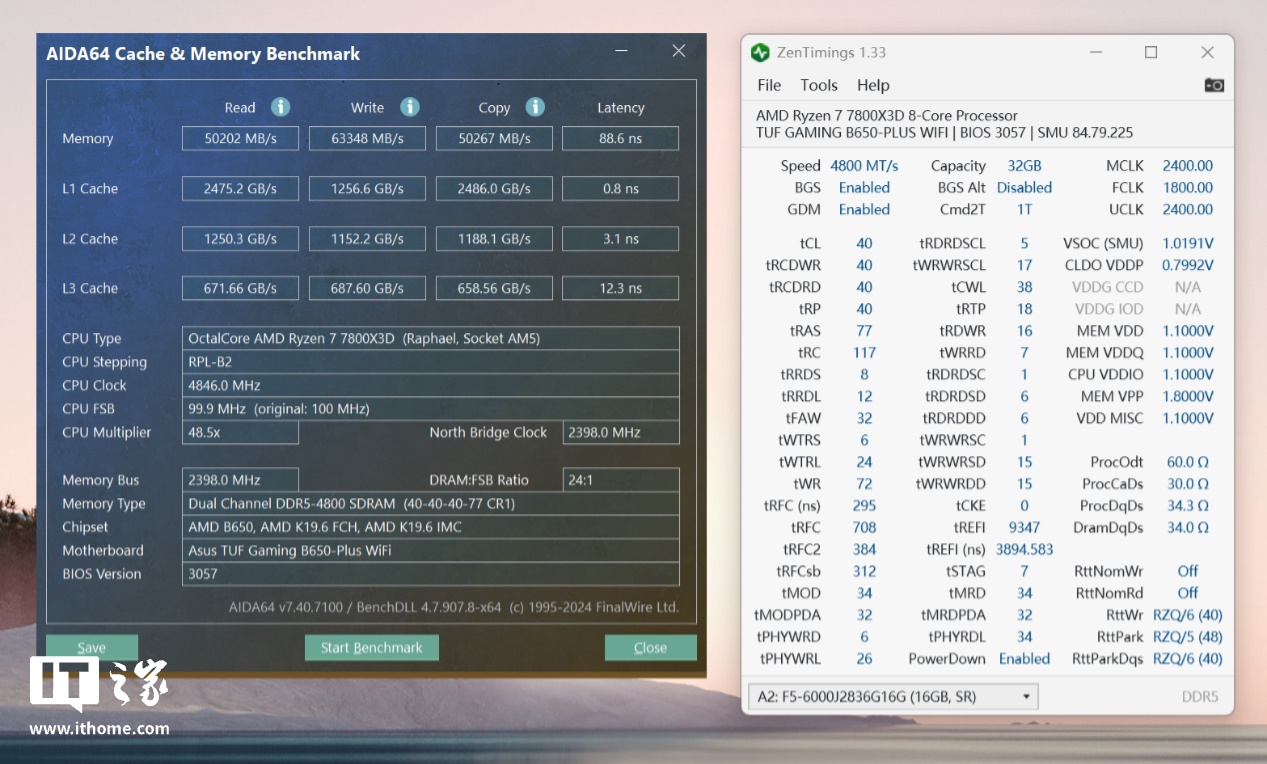The height and width of the screenshot is (764, 1267).
Task: Maximize the ZenTimings window
Action: tap(1151, 52)
